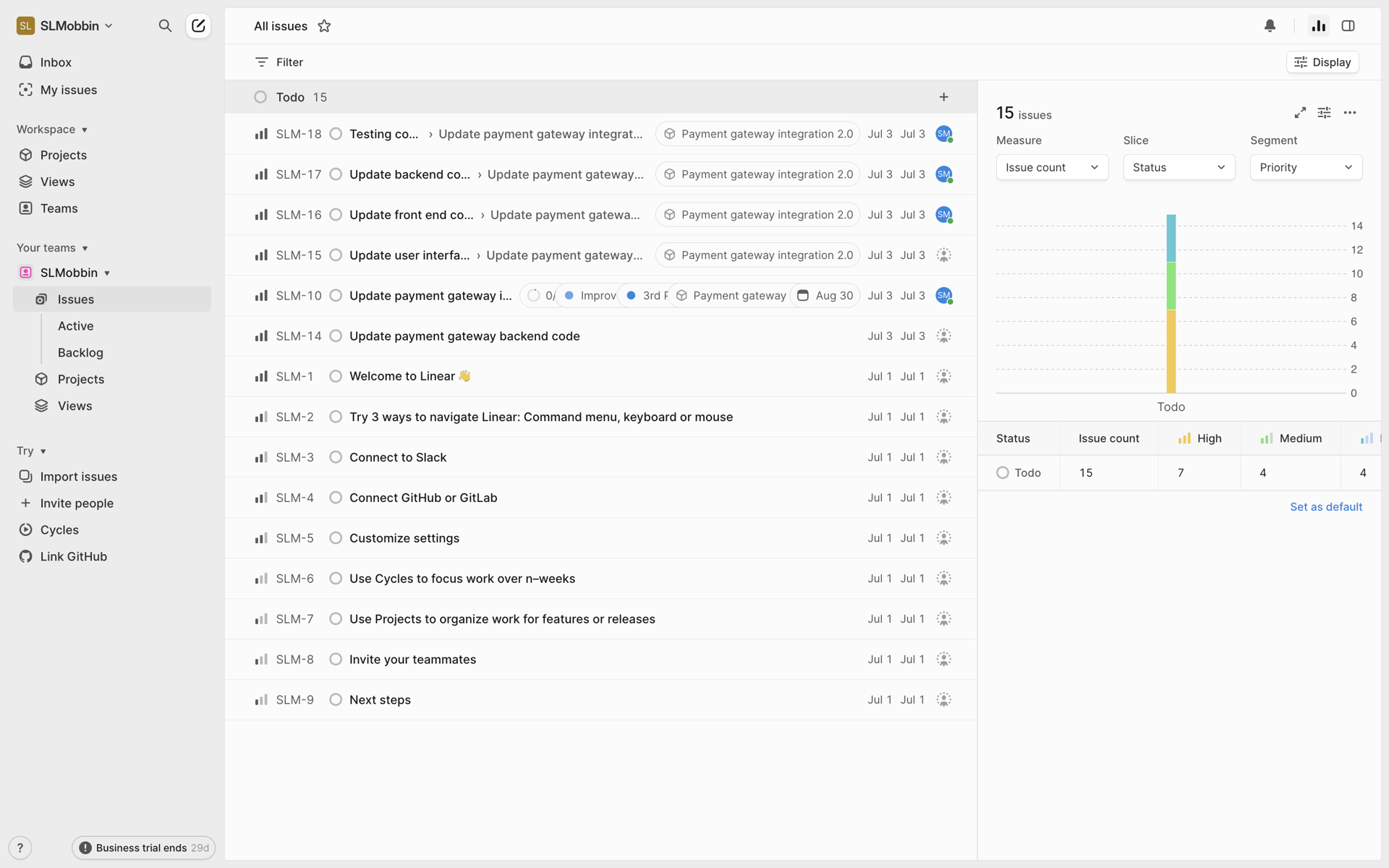1389x868 pixels.
Task: Collapse the Try section
Action: coord(32,451)
